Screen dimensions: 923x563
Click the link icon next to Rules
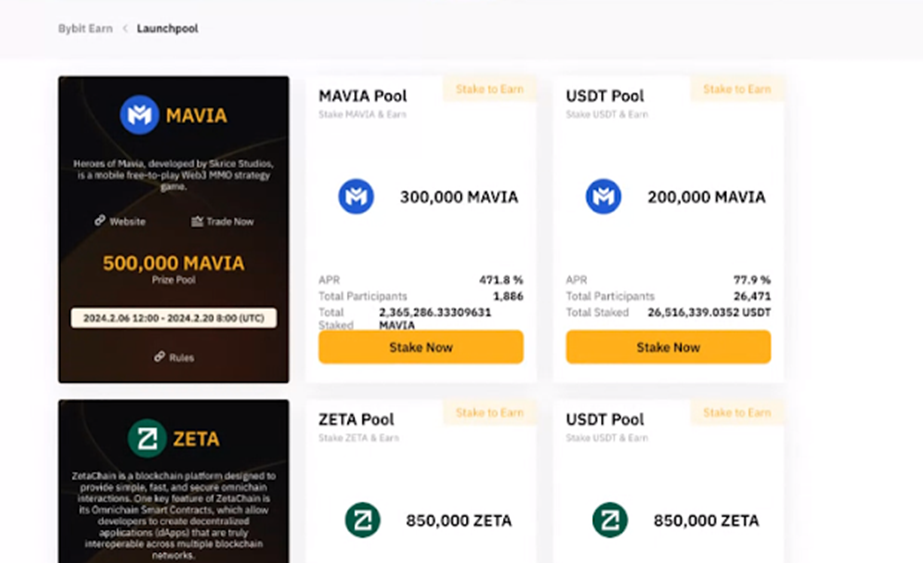point(160,356)
